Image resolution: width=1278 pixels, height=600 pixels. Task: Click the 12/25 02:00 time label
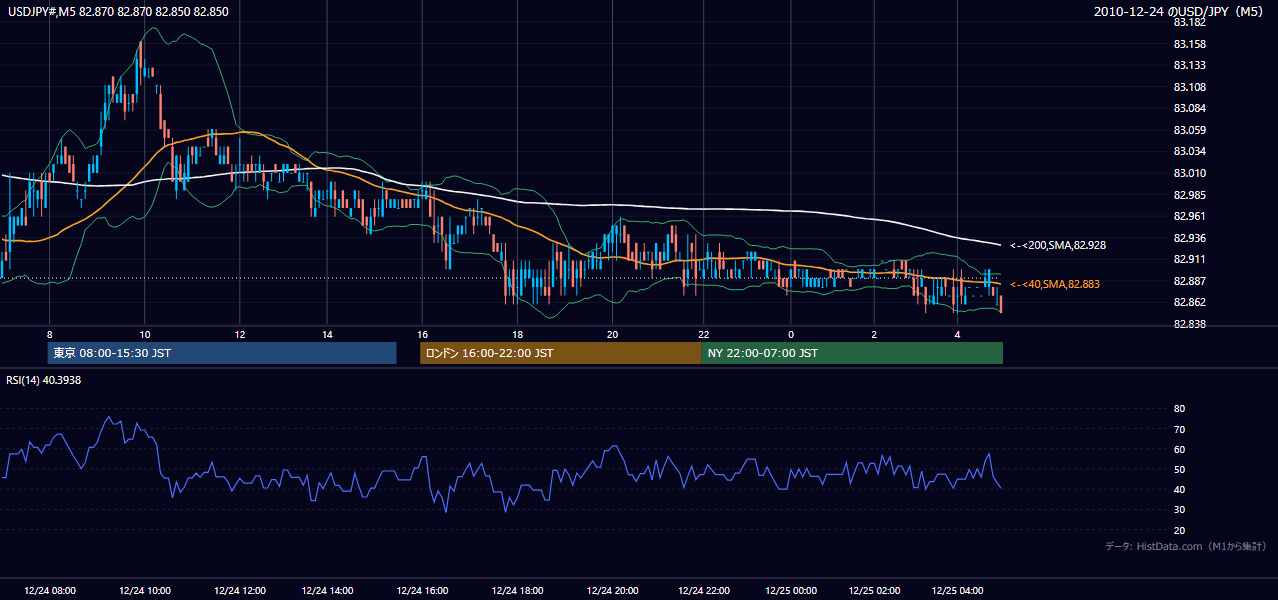(x=875, y=590)
